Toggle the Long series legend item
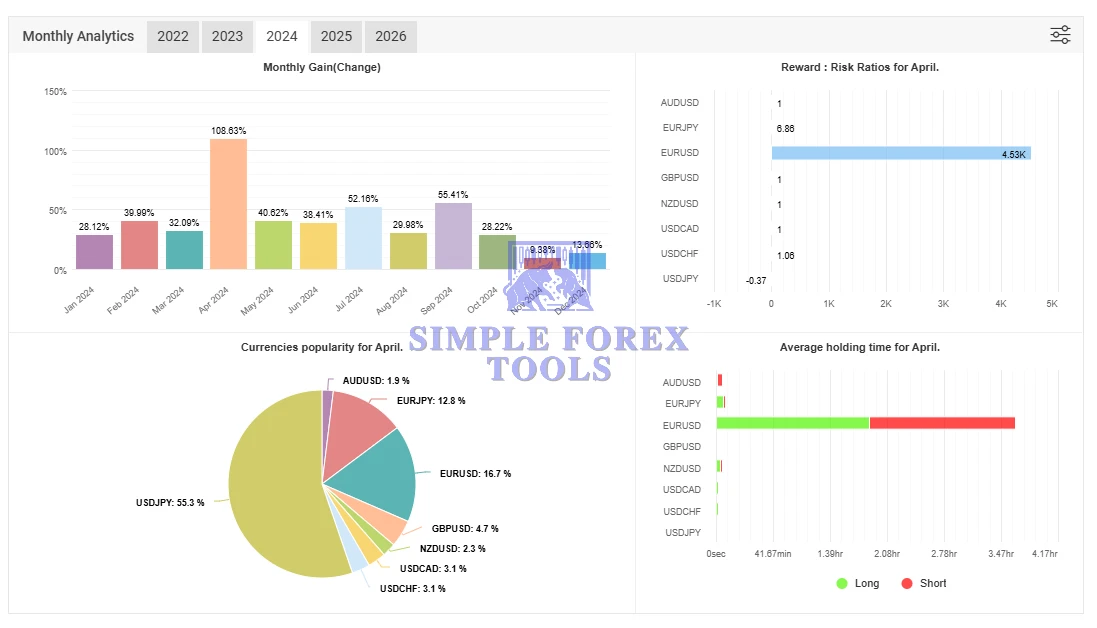The image size is (1097, 628). pos(858,583)
